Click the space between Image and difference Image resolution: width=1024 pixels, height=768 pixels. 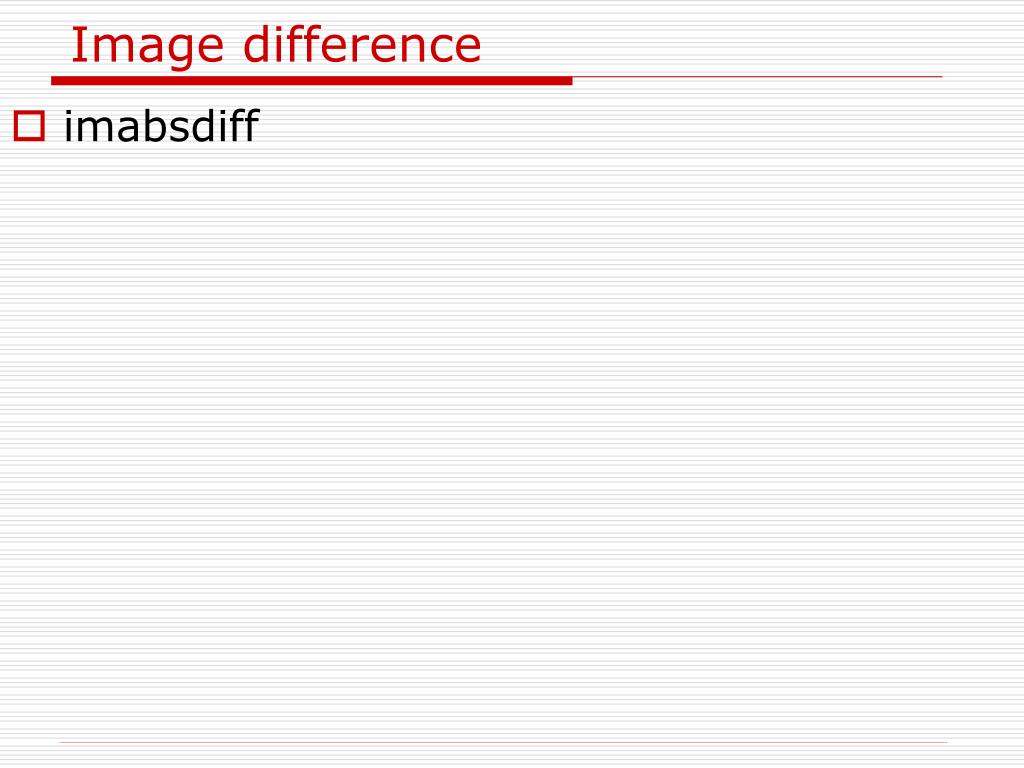233,44
